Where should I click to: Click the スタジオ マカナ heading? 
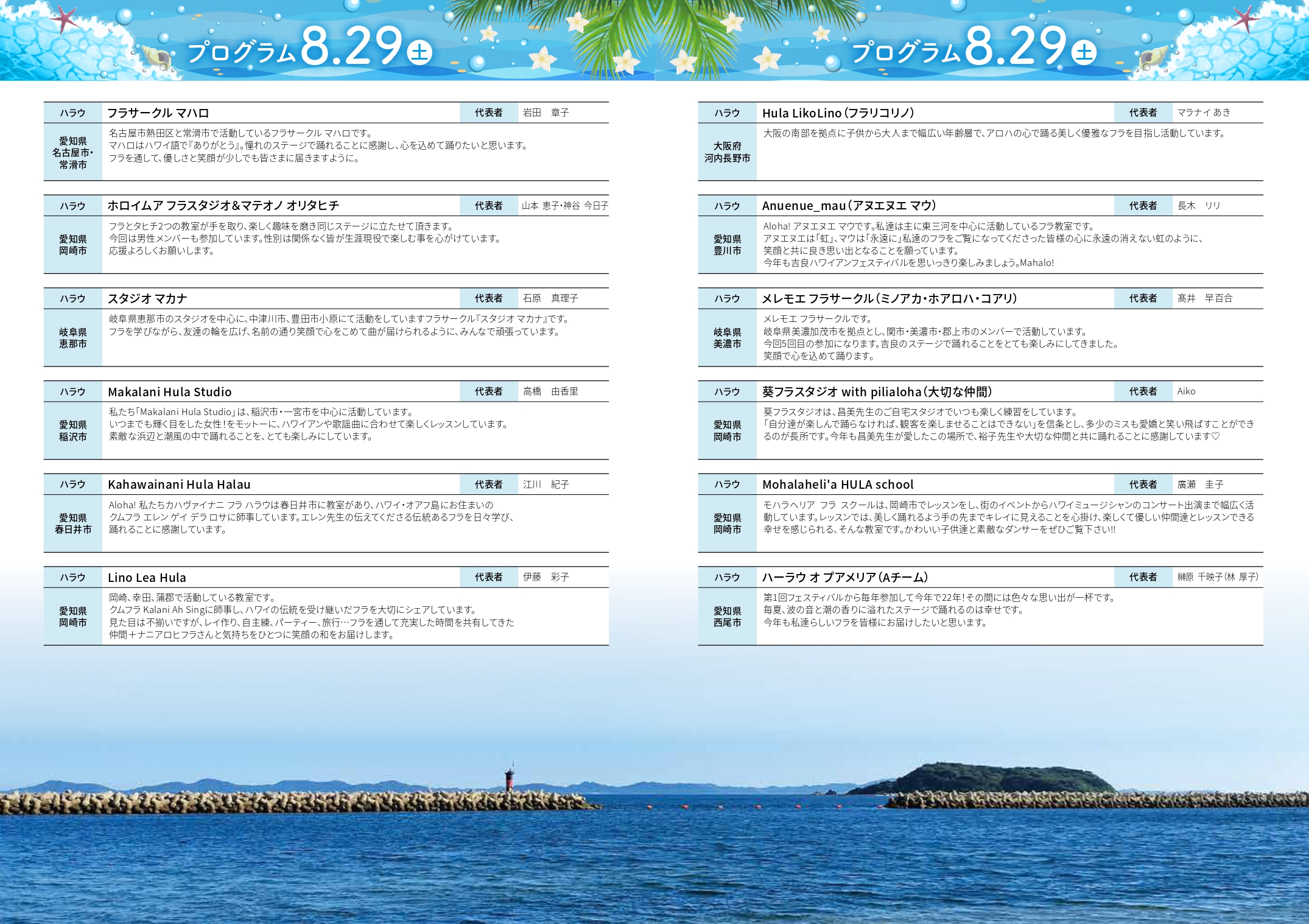click(x=147, y=299)
